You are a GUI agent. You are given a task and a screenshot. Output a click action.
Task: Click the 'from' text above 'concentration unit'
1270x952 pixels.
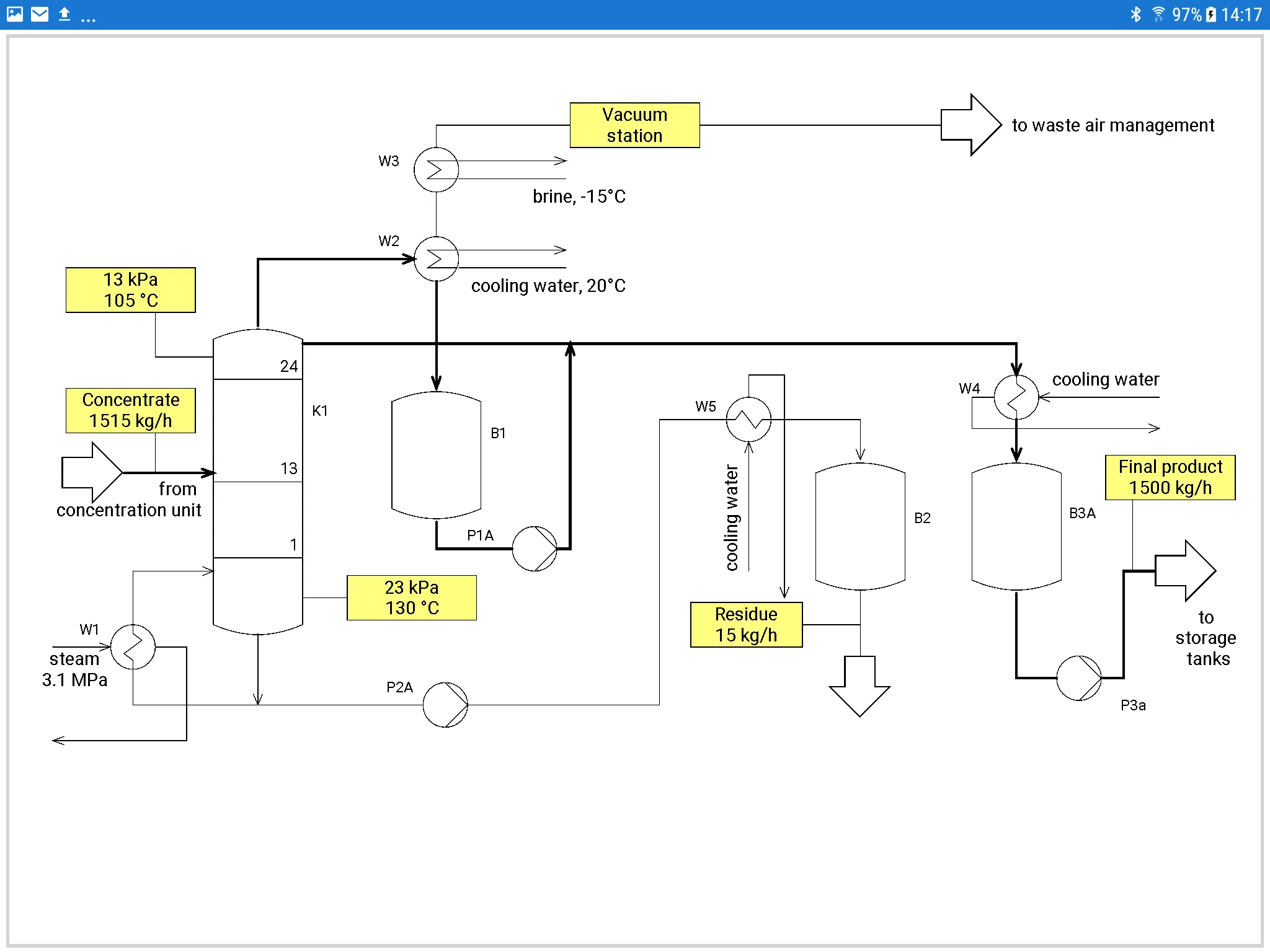click(x=177, y=489)
